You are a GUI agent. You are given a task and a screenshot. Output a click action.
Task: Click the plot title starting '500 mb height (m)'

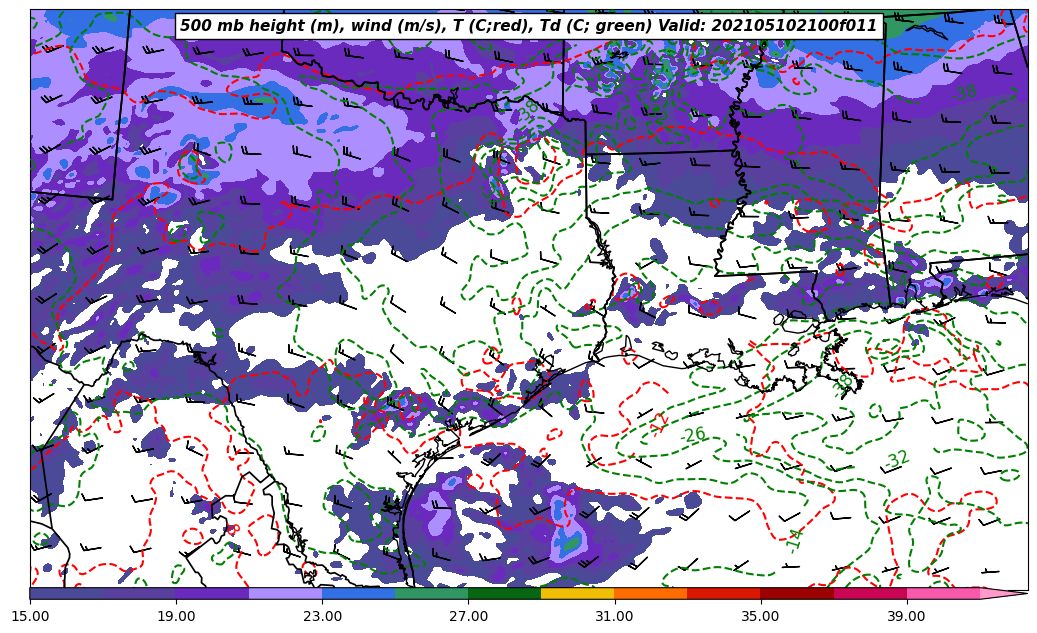(528, 26)
